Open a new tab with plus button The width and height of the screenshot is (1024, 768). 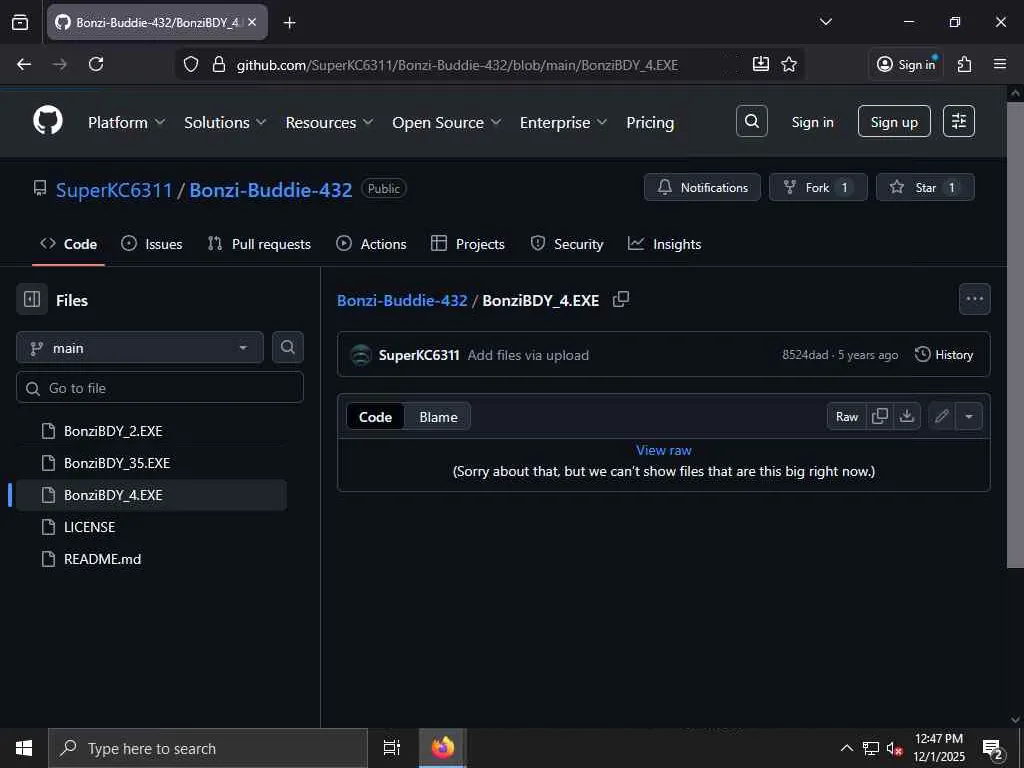point(289,23)
